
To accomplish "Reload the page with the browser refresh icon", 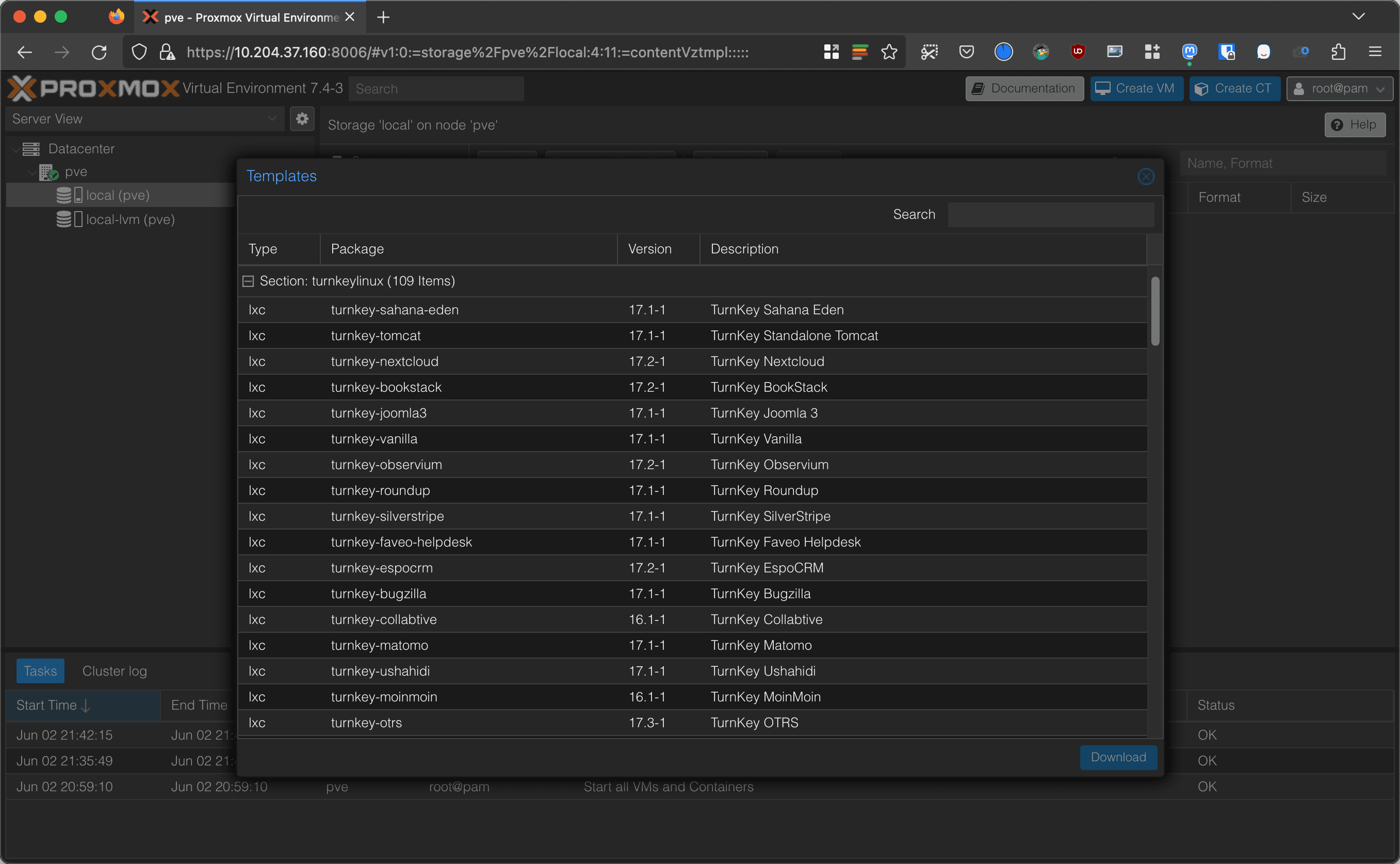I will [x=100, y=53].
